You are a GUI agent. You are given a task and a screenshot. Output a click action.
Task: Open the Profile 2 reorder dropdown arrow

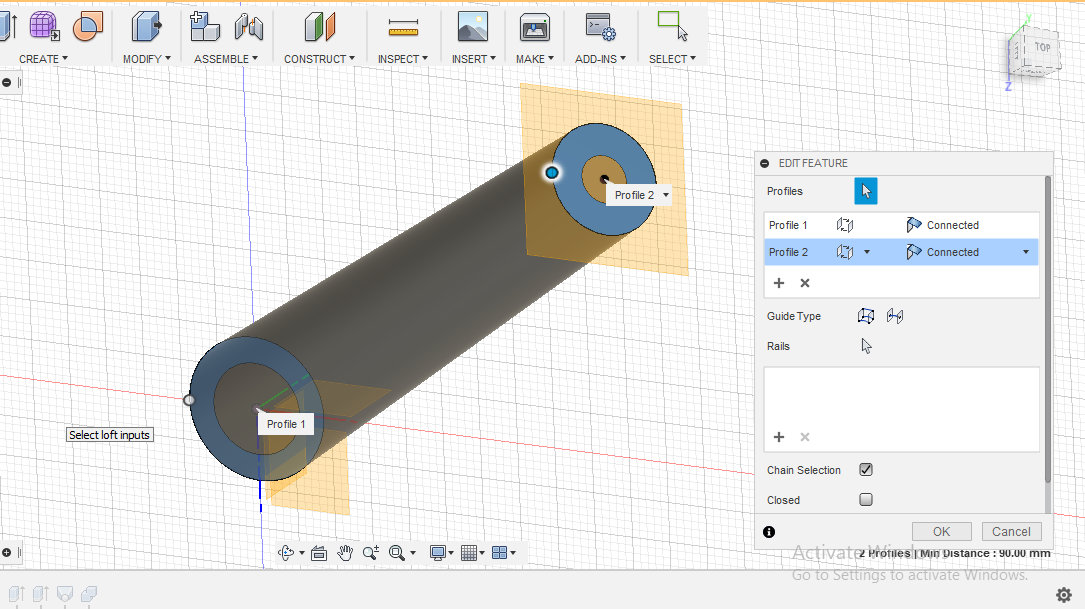866,252
